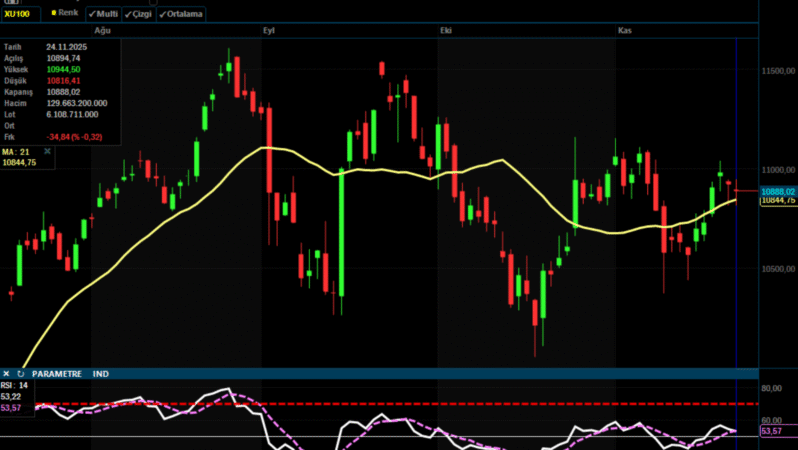Image resolution: width=798 pixels, height=450 pixels.
Task: Click the refresh icon in indicator bar
Action: 20,374
